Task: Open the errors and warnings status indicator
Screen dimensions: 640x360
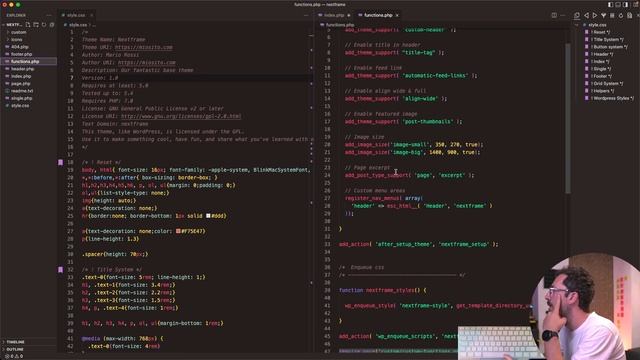Action: pos(14,356)
